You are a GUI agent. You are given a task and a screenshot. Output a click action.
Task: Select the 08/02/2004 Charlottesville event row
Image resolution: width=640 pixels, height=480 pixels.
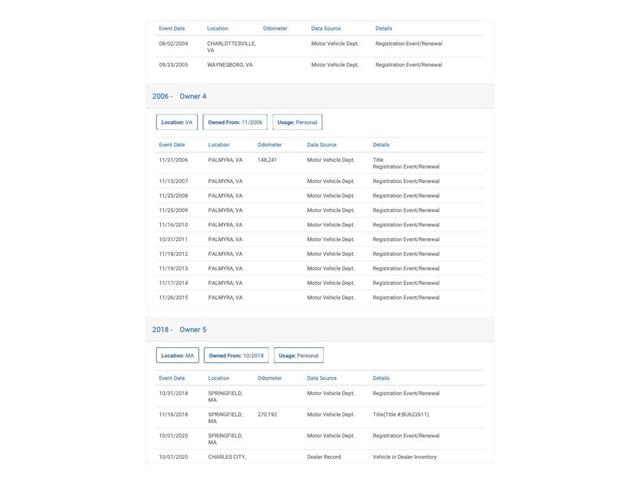coord(320,47)
